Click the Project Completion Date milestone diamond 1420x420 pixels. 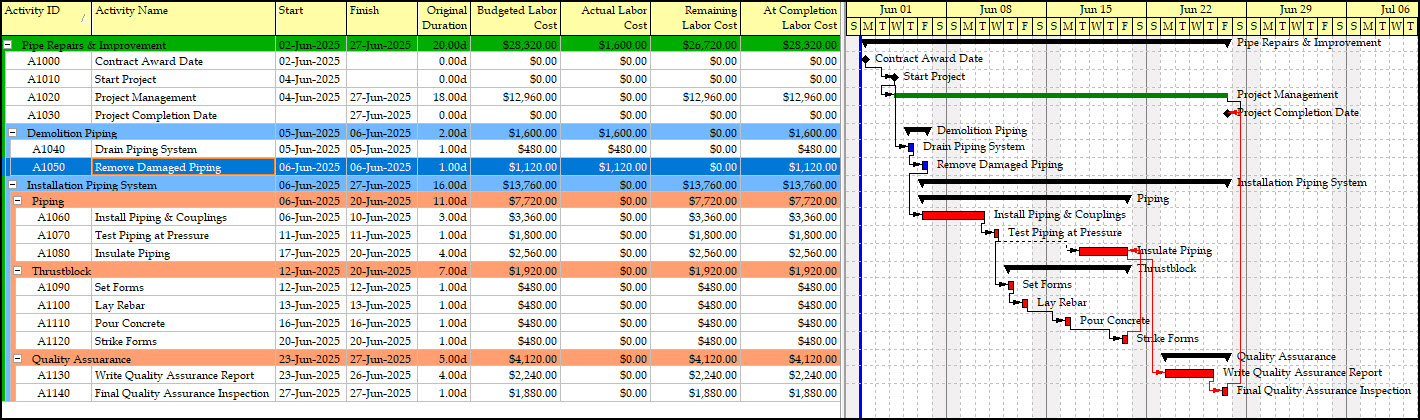point(1228,113)
